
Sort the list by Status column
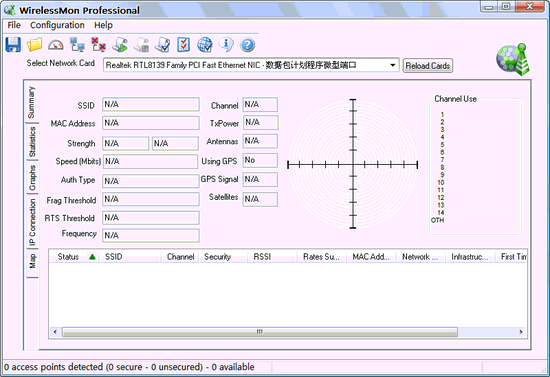point(74,257)
